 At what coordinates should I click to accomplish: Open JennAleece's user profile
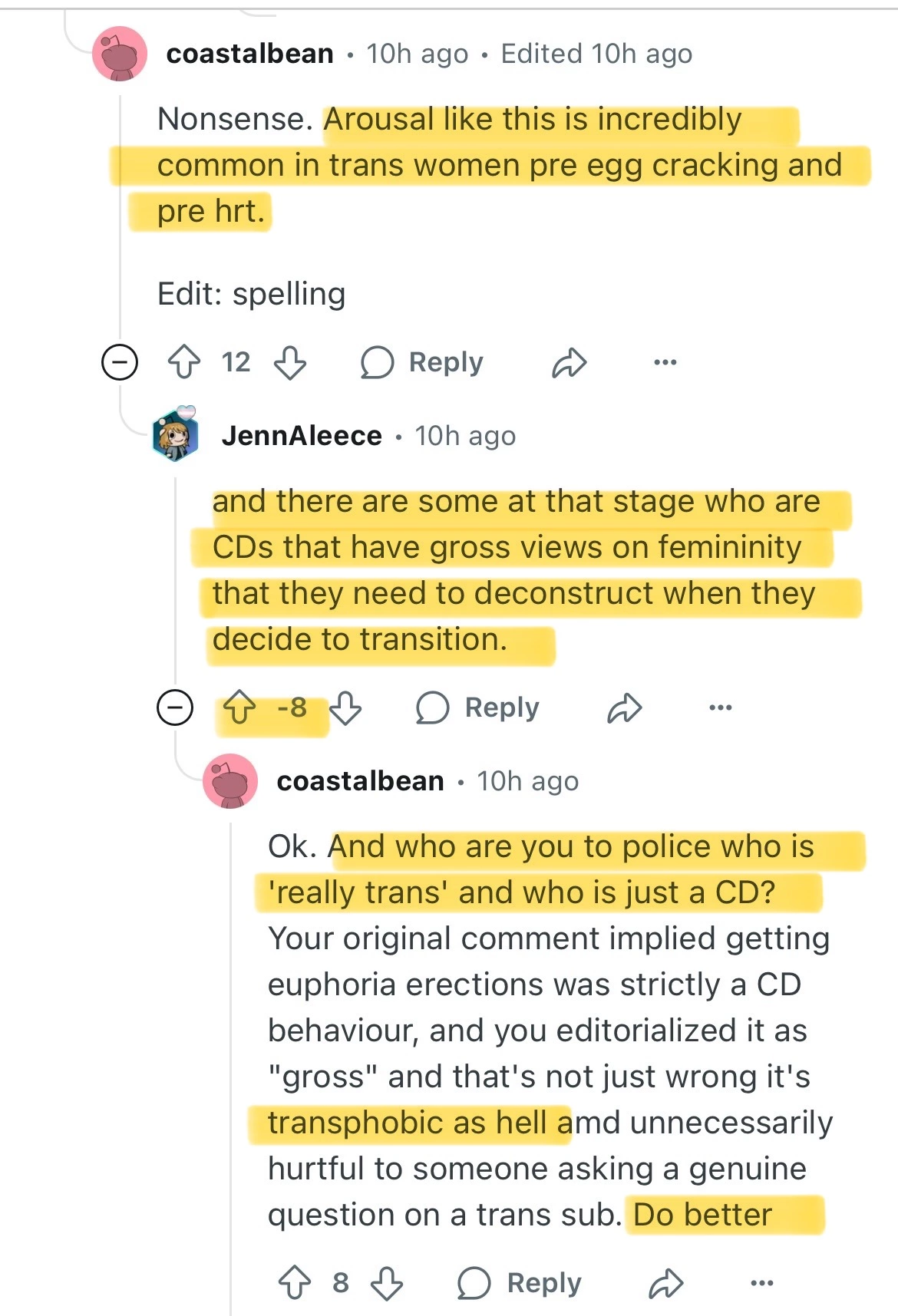click(x=302, y=436)
